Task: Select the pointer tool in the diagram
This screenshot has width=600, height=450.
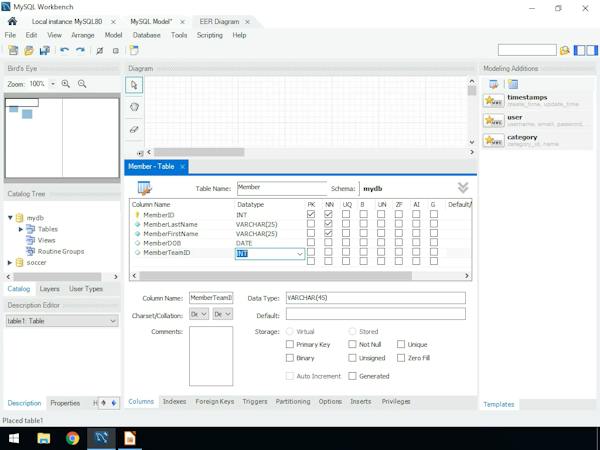Action: (134, 85)
